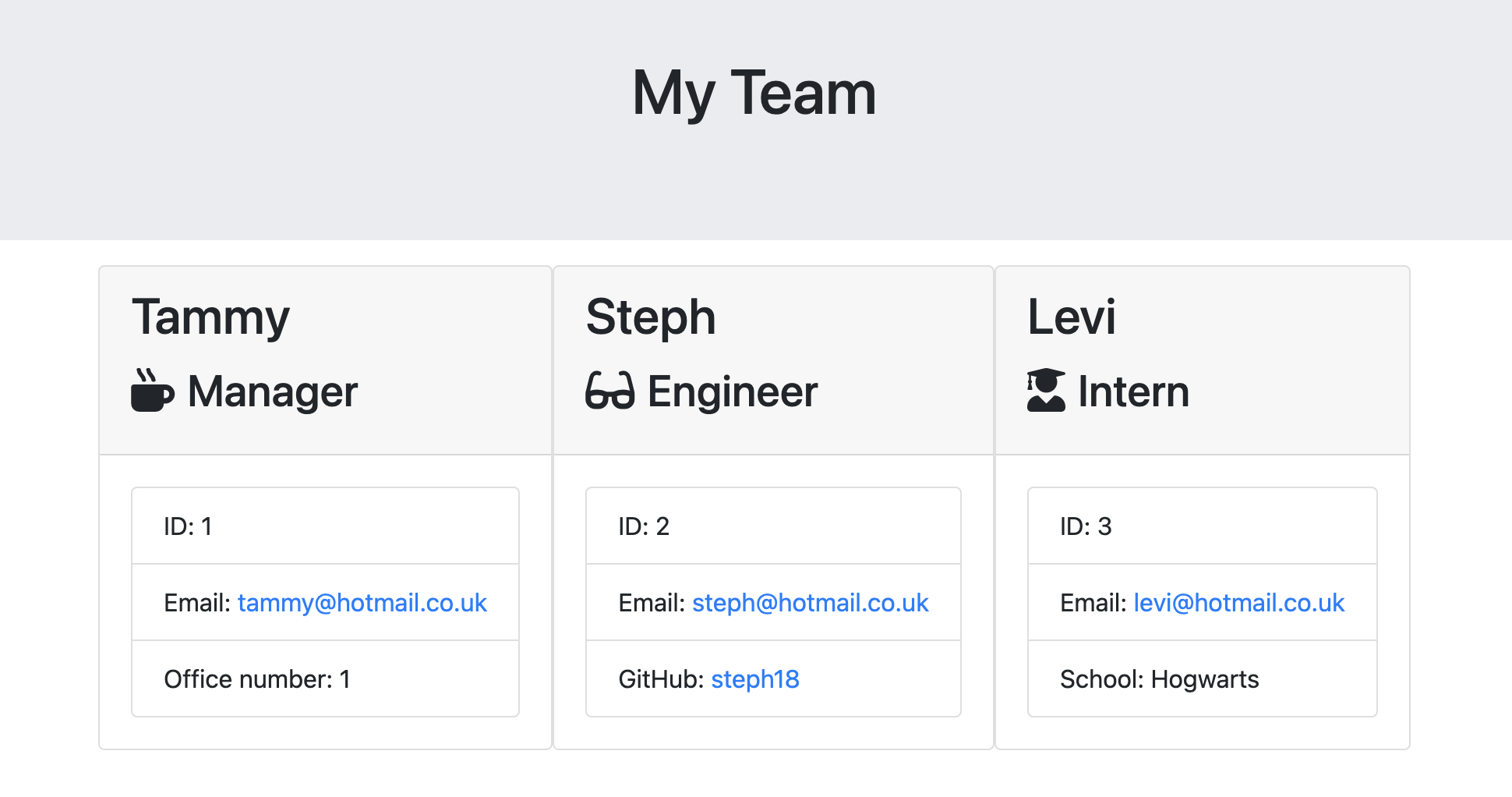1512x797 pixels.
Task: Select the Levi name heading
Action: click(1072, 317)
